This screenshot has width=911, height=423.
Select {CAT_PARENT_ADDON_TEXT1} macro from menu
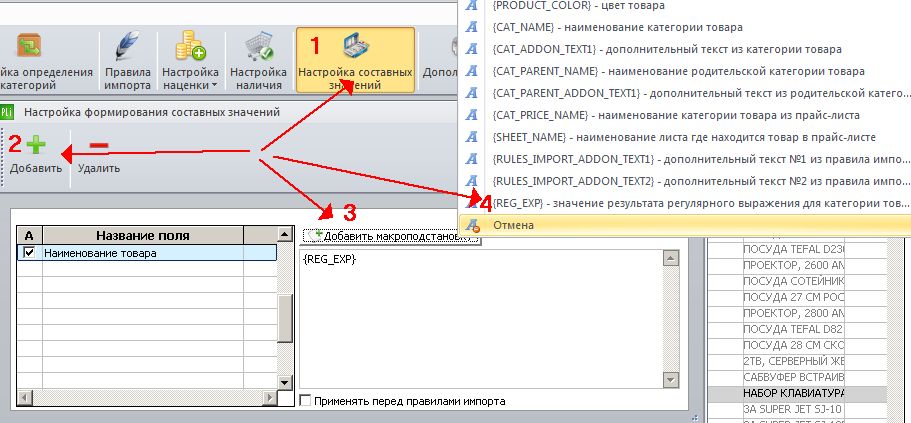[686, 94]
